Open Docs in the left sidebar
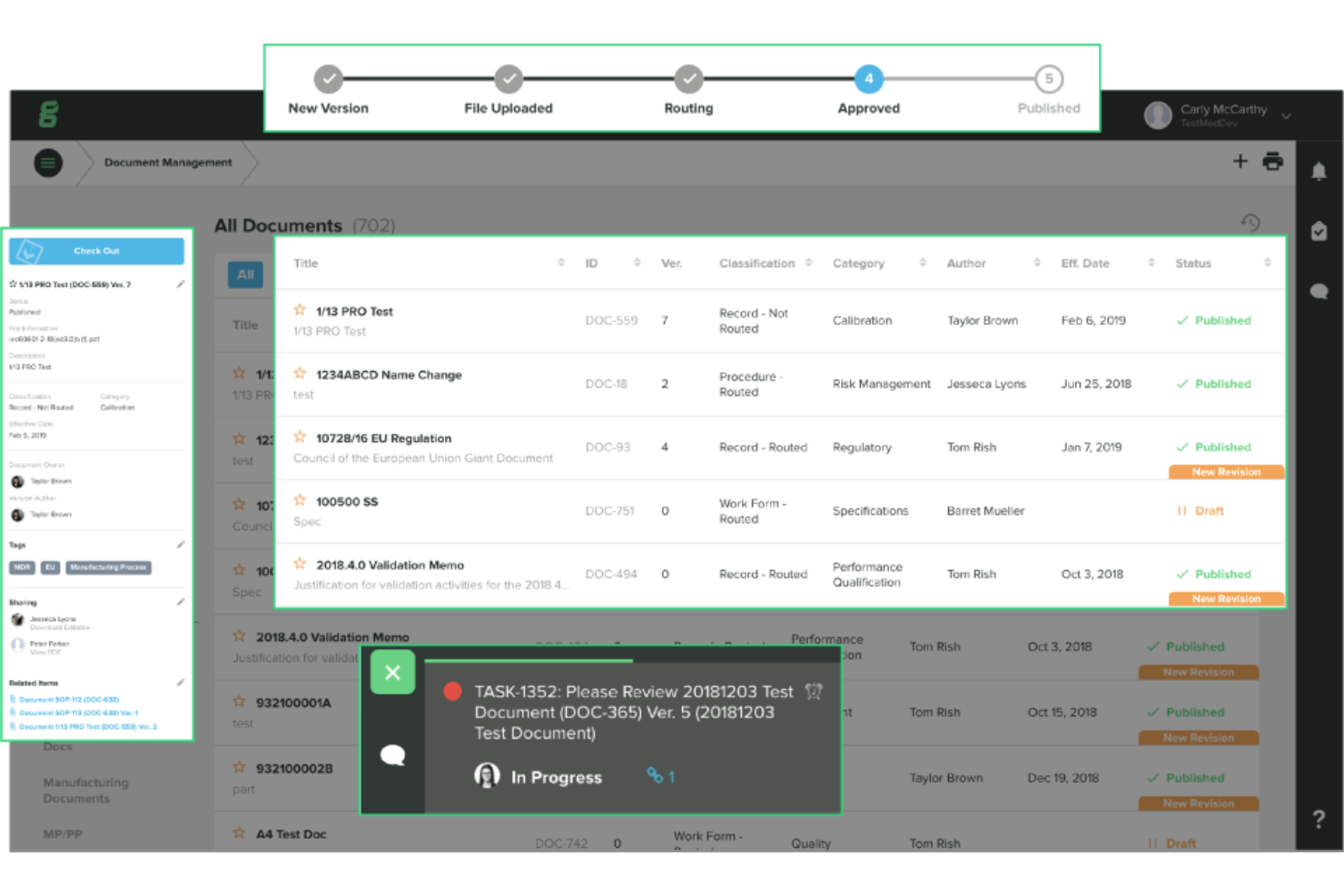 [57, 746]
